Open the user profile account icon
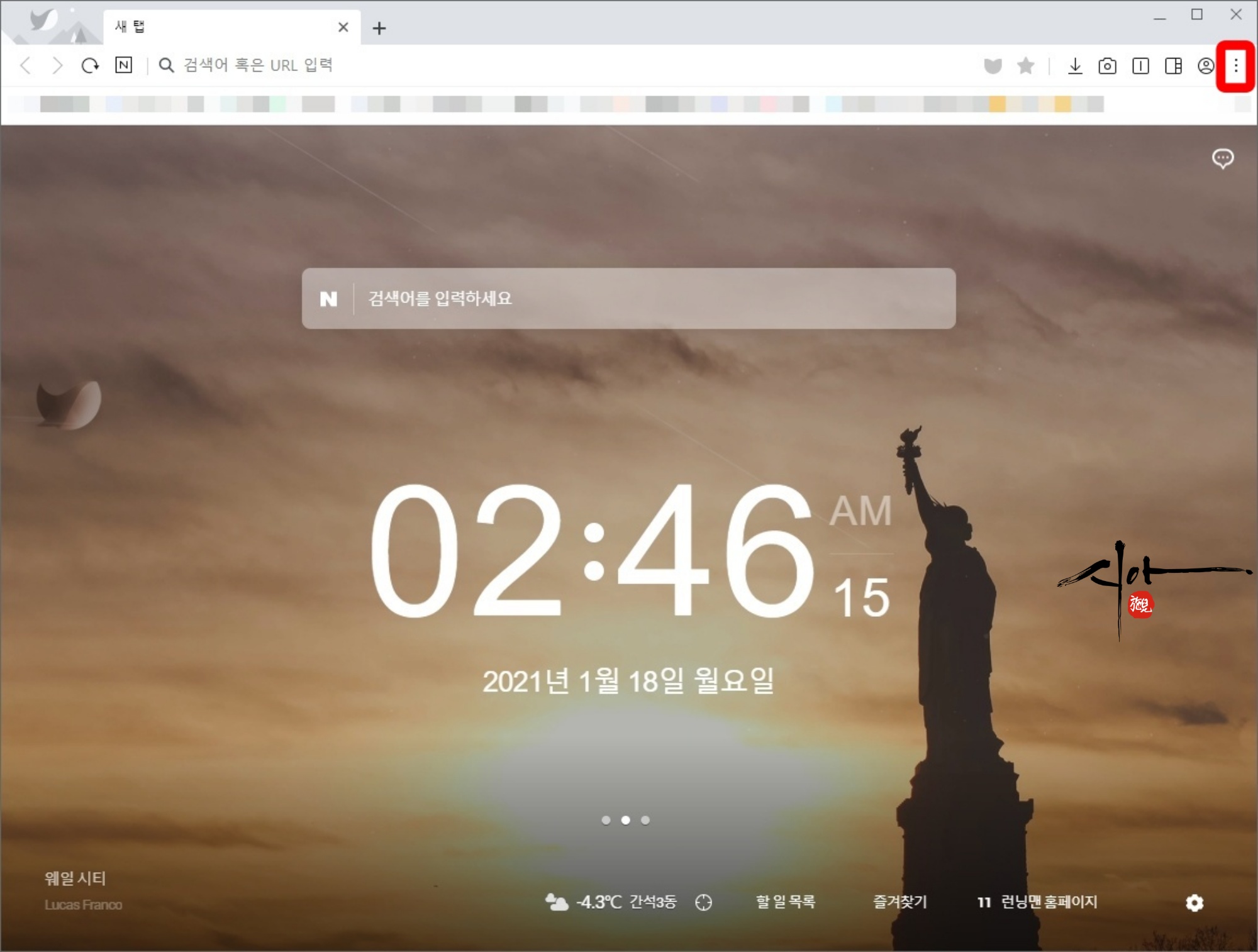The height and width of the screenshot is (952, 1258). (1205, 66)
